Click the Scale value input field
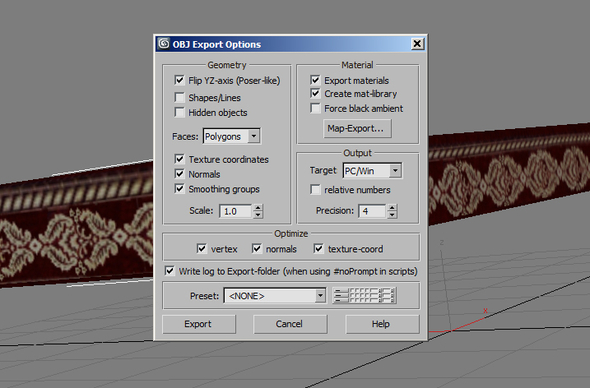This screenshot has height=388, width=590. [x=236, y=211]
